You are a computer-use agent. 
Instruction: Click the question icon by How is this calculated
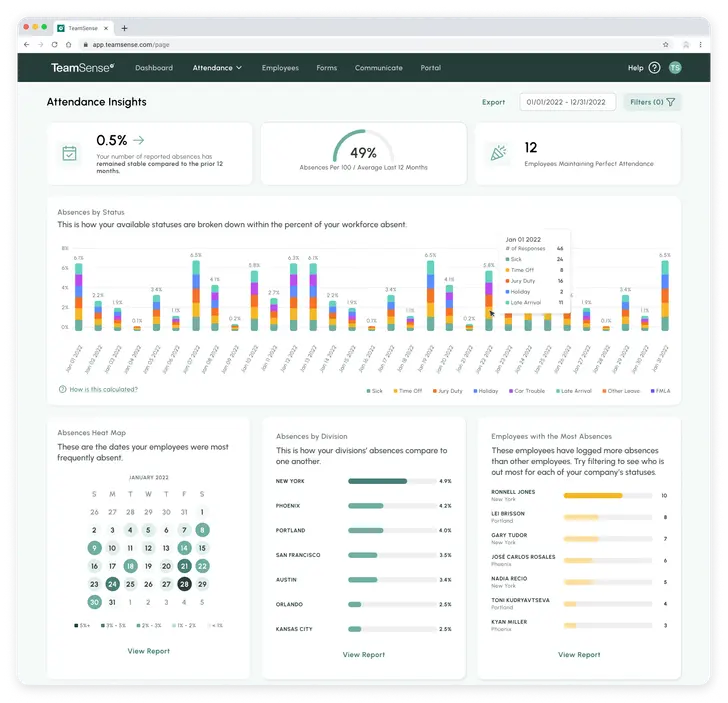(x=62, y=389)
